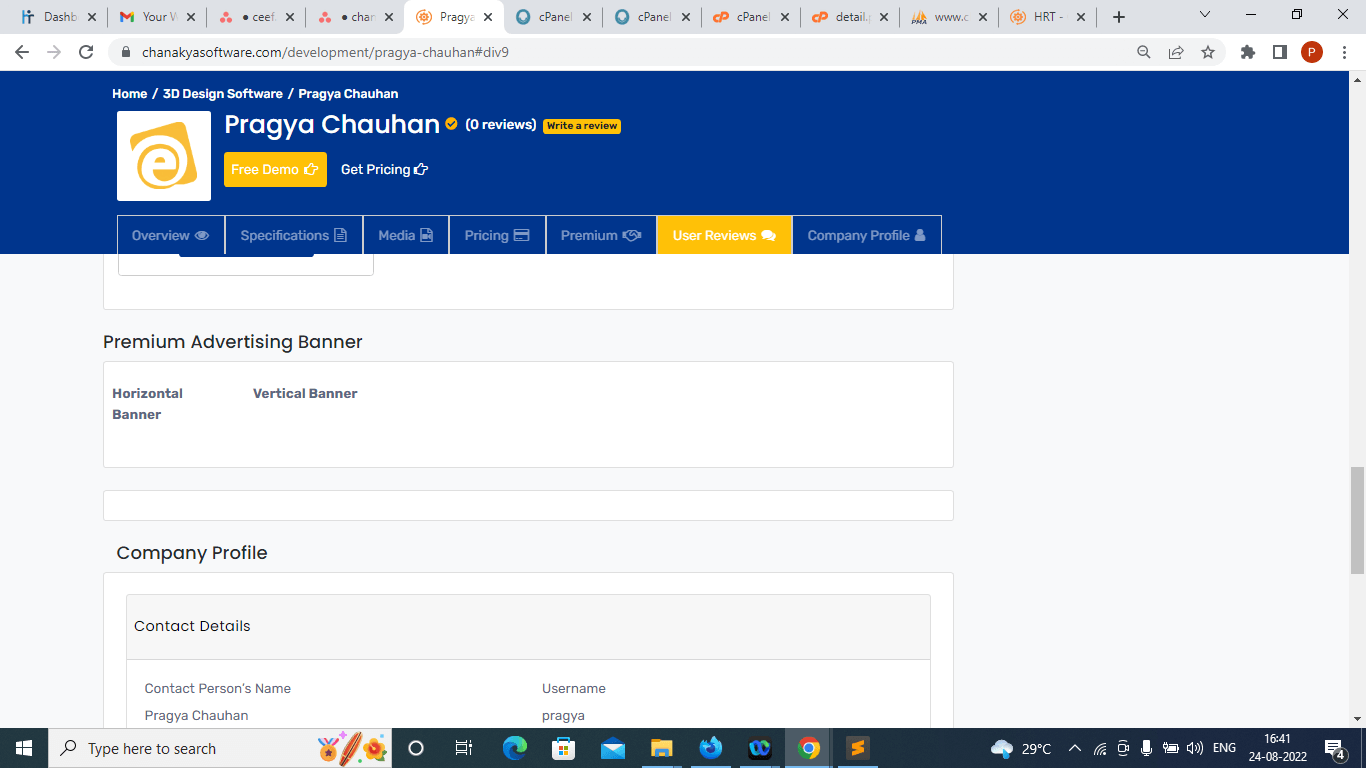This screenshot has width=1366, height=768.
Task: Open the taskbar clock showing 16:41
Action: point(1277,748)
